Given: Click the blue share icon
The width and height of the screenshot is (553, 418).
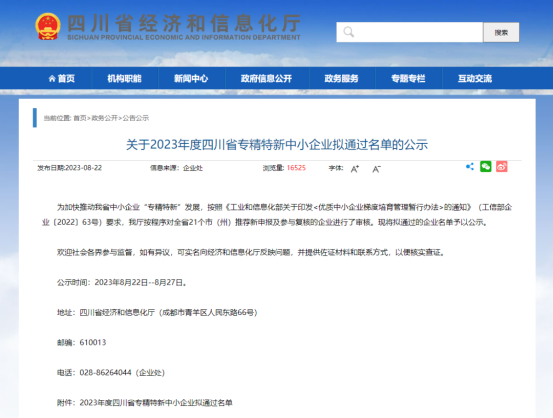Looking at the screenshot, I should coord(470,166).
